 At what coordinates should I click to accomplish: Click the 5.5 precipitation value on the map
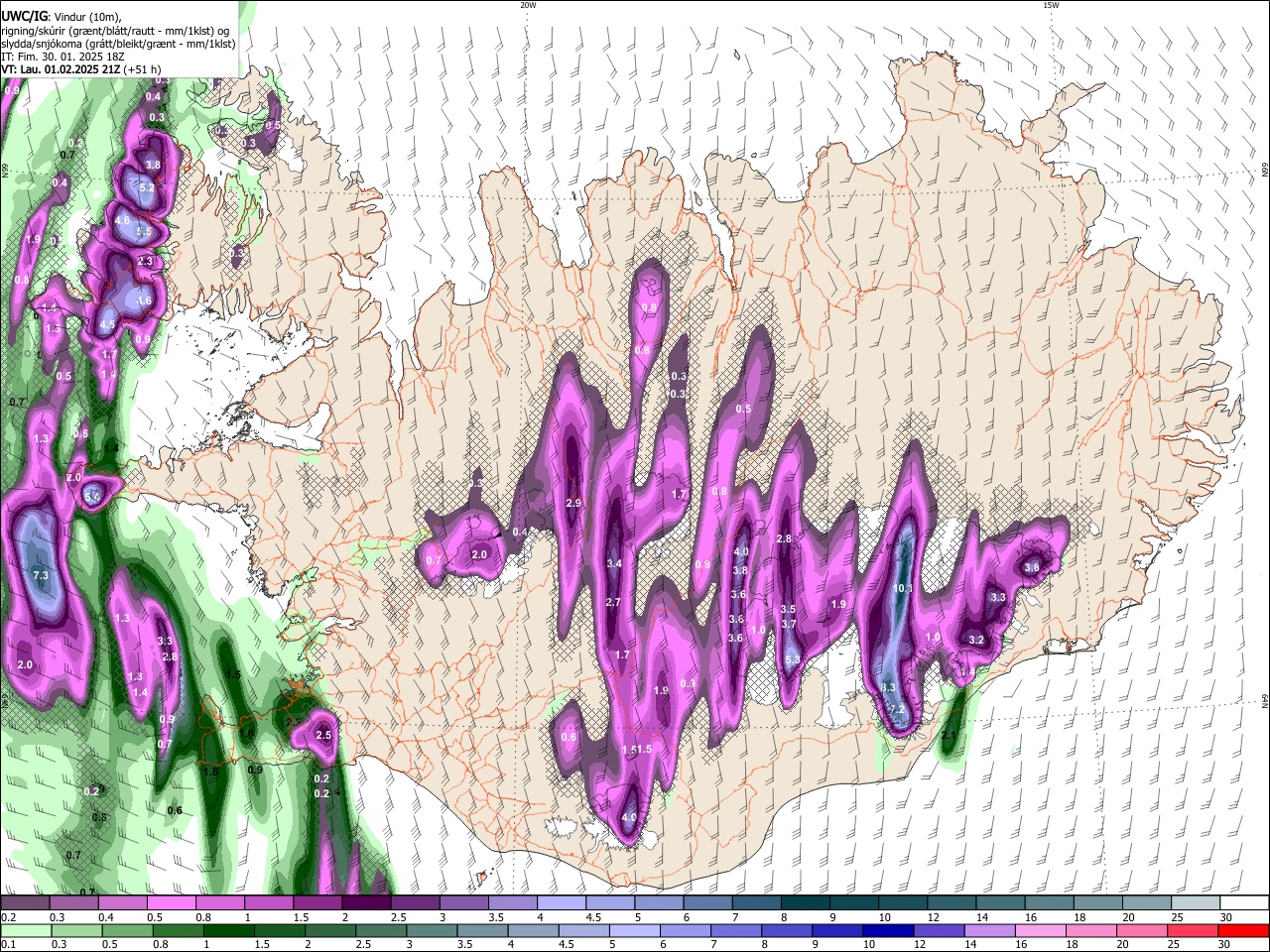(143, 232)
